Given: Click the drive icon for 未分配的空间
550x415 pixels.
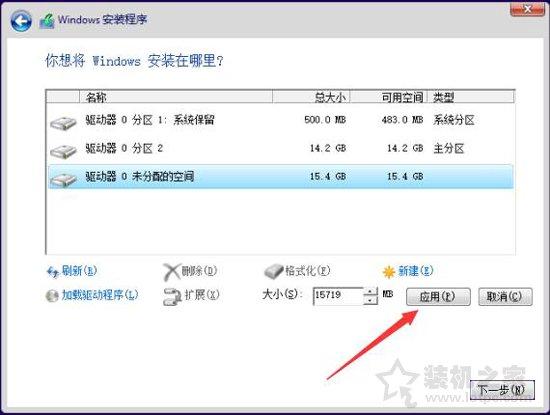Looking at the screenshot, I should 63,180.
